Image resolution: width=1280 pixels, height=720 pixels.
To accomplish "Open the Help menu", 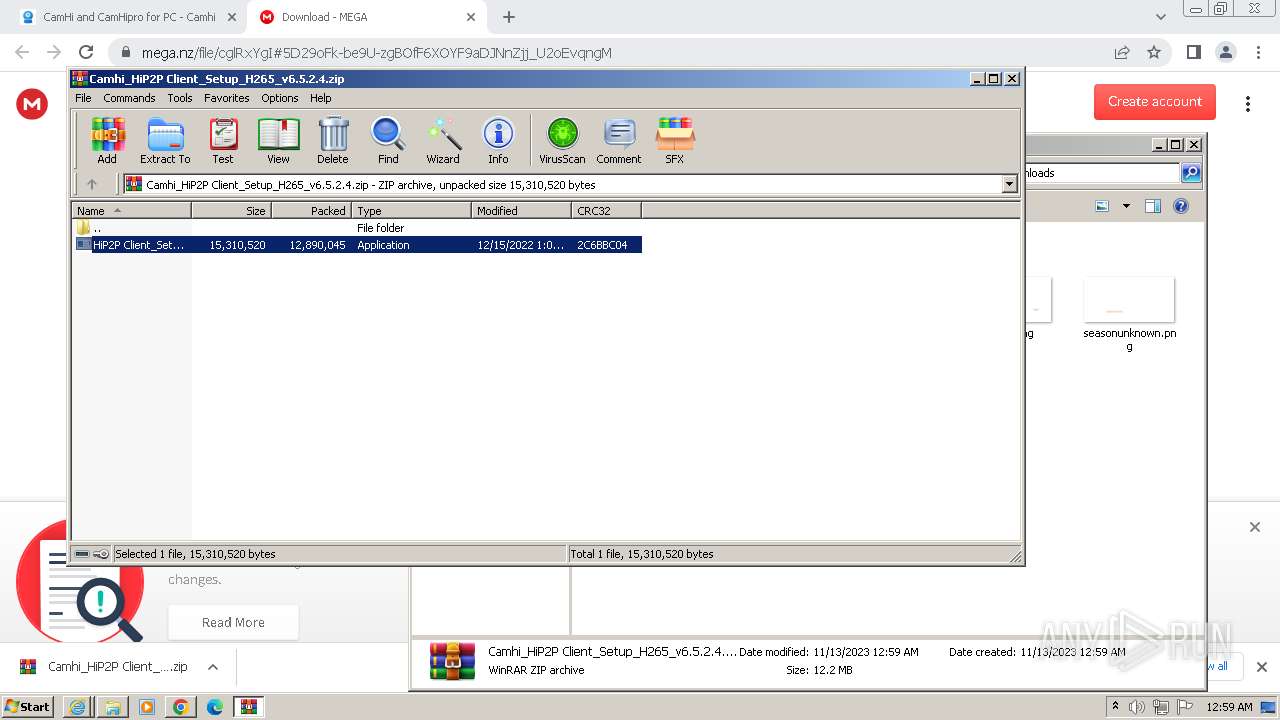I will 321,98.
